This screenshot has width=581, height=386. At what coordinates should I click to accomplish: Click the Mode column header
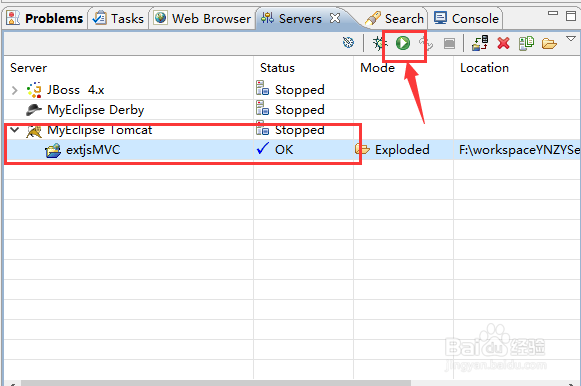377,68
